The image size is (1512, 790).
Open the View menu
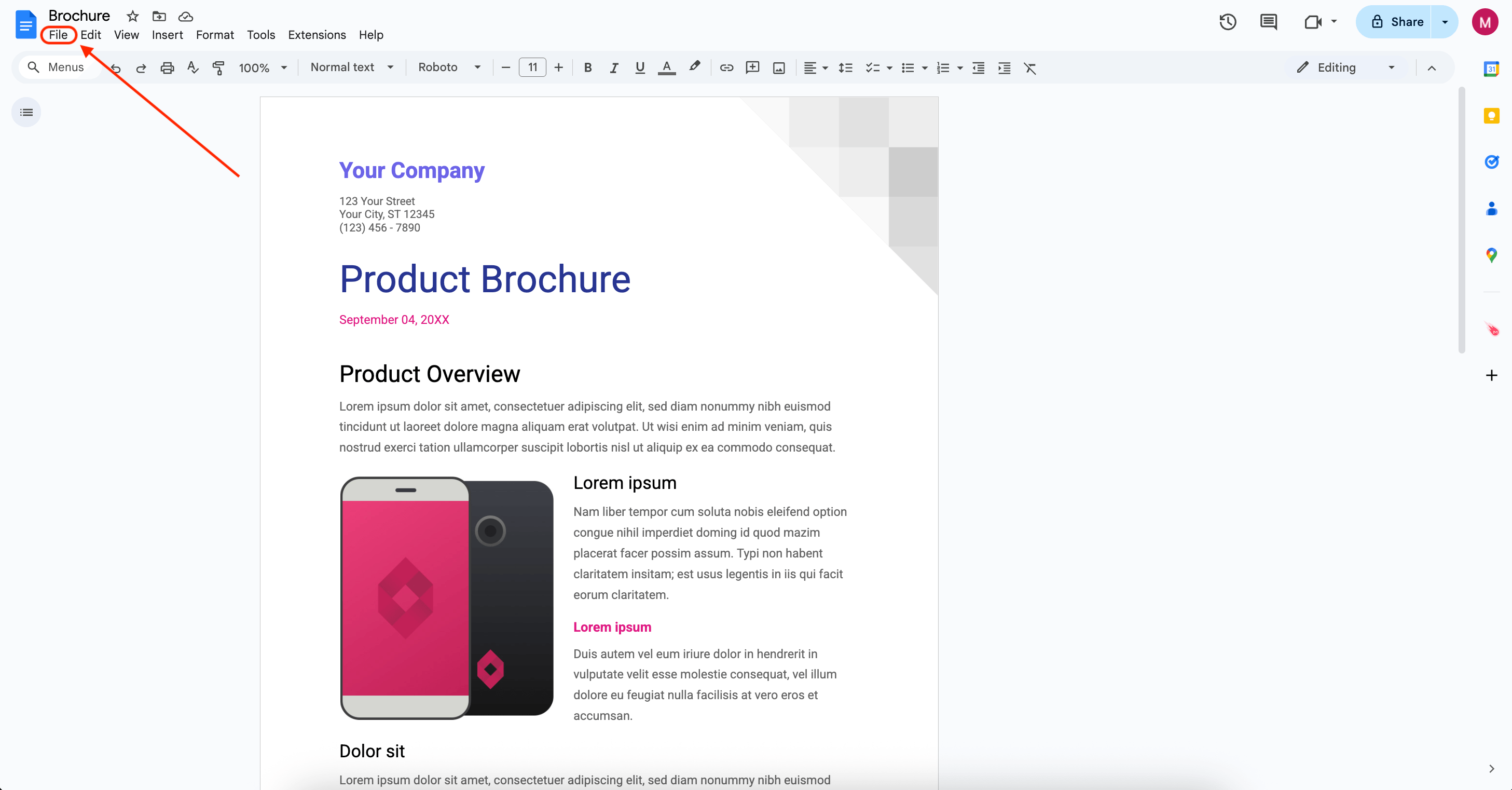126,35
